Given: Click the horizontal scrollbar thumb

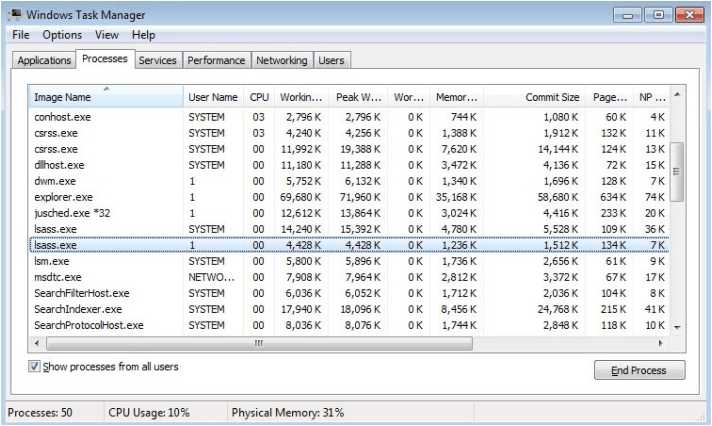Looking at the screenshot, I should click(x=259, y=343).
